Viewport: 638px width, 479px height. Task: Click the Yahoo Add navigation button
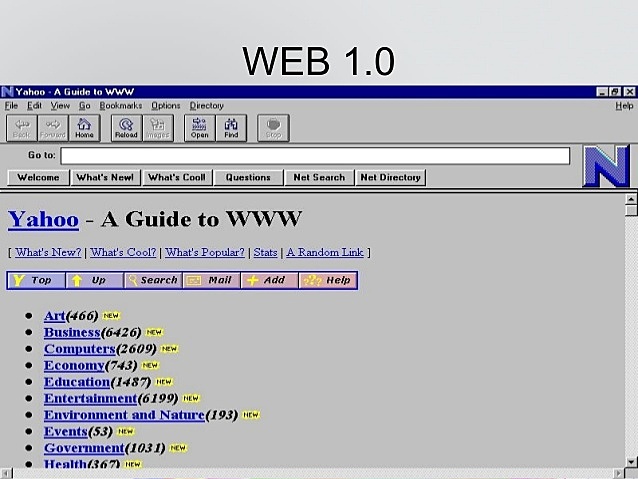tap(269, 280)
